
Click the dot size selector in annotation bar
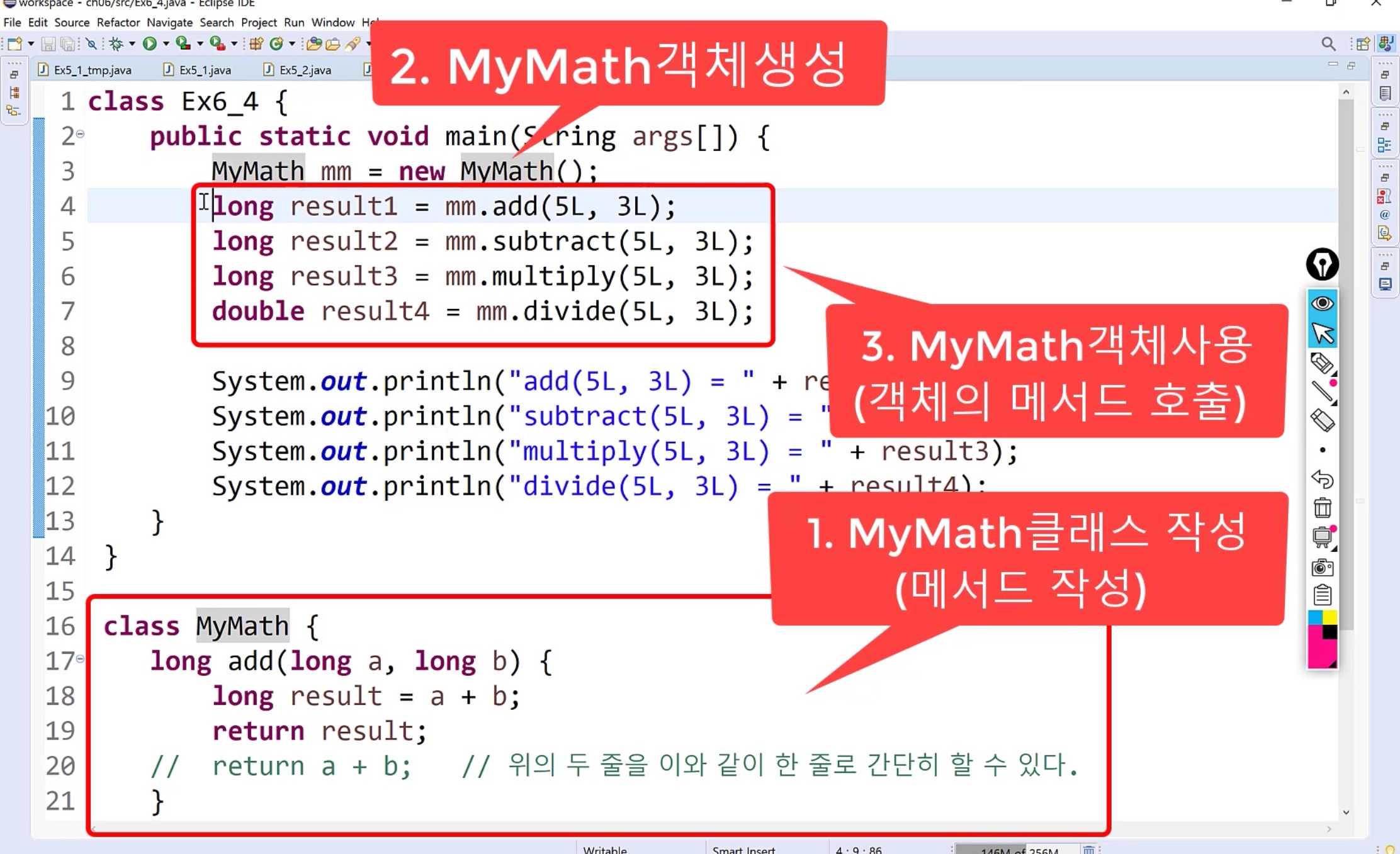(1322, 450)
